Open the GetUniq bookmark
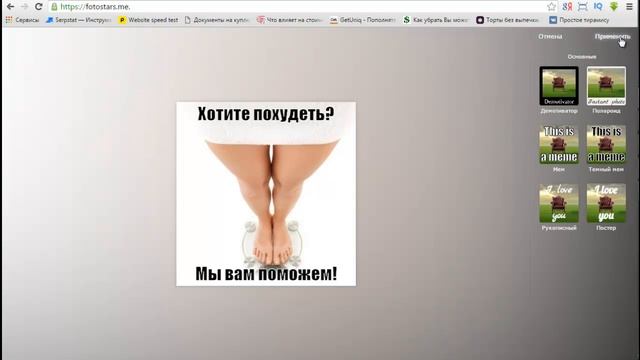Image resolution: width=640 pixels, height=360 pixels. pos(362,20)
